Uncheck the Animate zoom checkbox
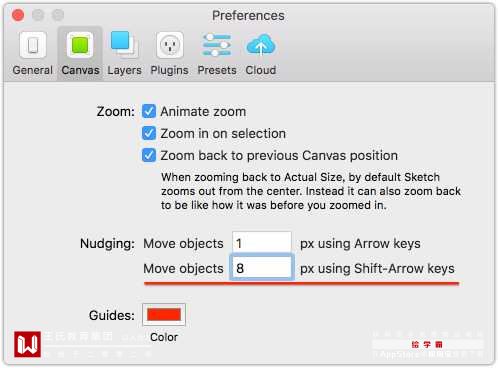This screenshot has width=498, height=368. click(149, 111)
